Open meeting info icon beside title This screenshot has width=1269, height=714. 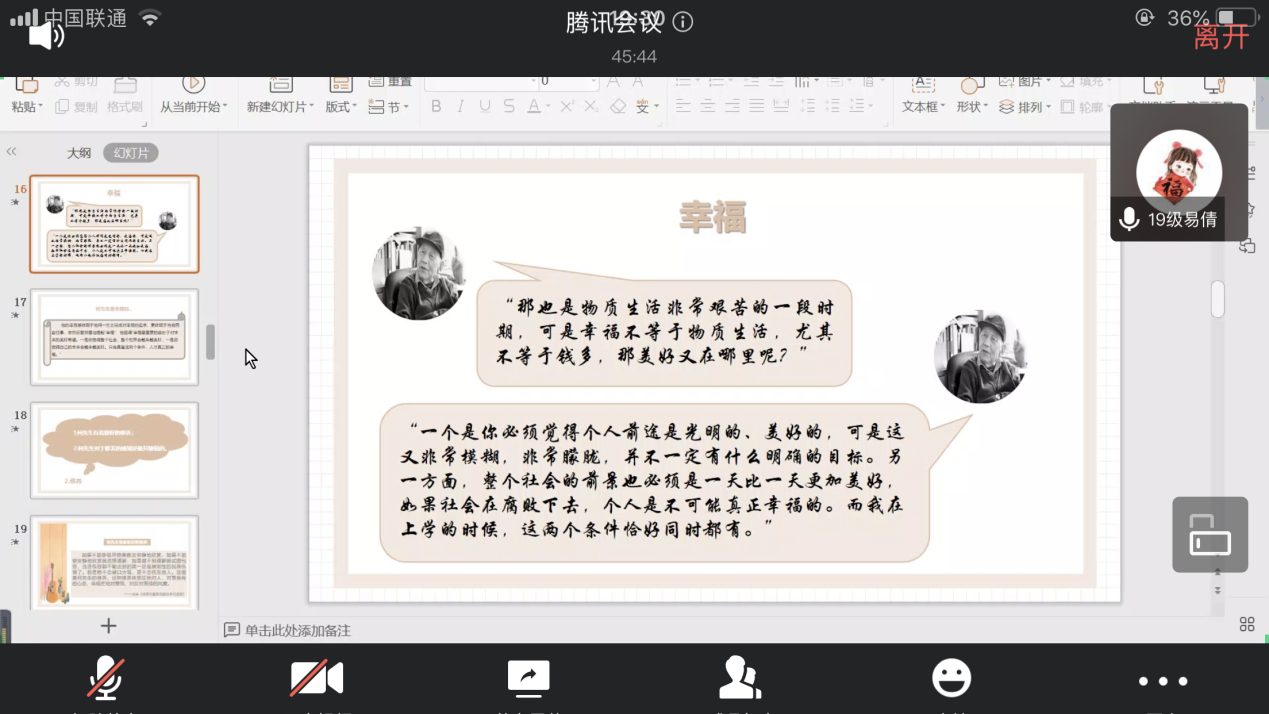point(683,22)
